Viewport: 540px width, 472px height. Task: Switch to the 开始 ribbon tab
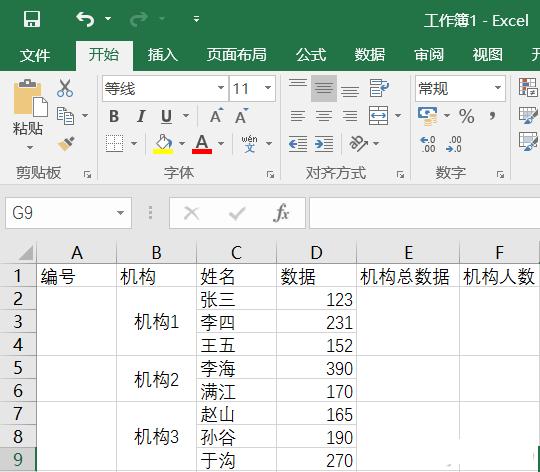[x=104, y=54]
